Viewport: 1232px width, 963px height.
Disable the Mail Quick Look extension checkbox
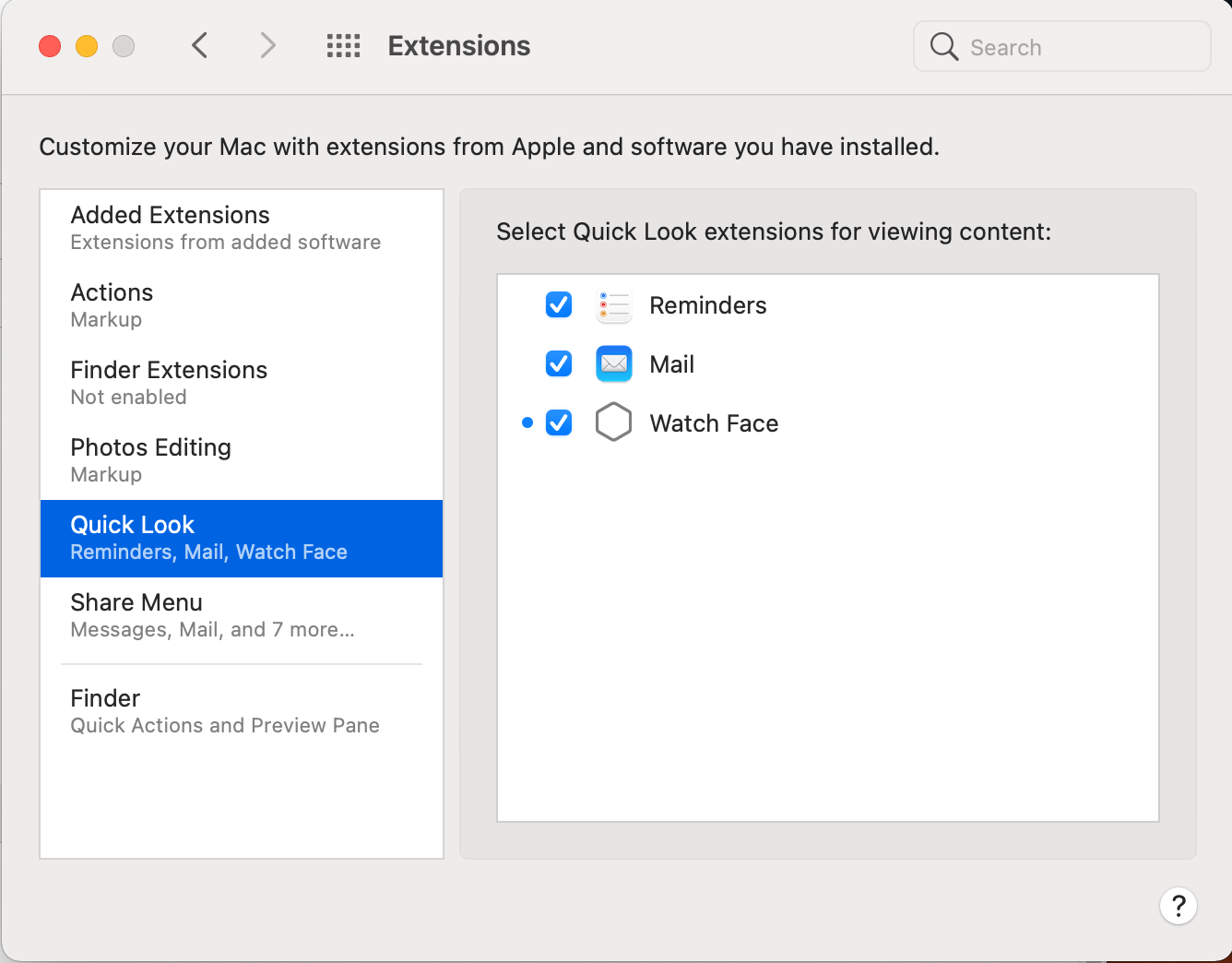[x=559, y=363]
